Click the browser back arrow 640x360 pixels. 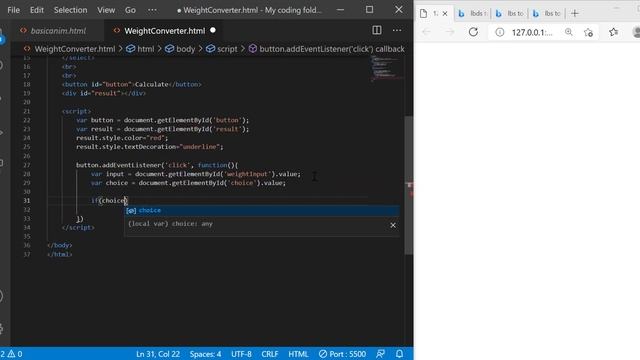pos(427,32)
